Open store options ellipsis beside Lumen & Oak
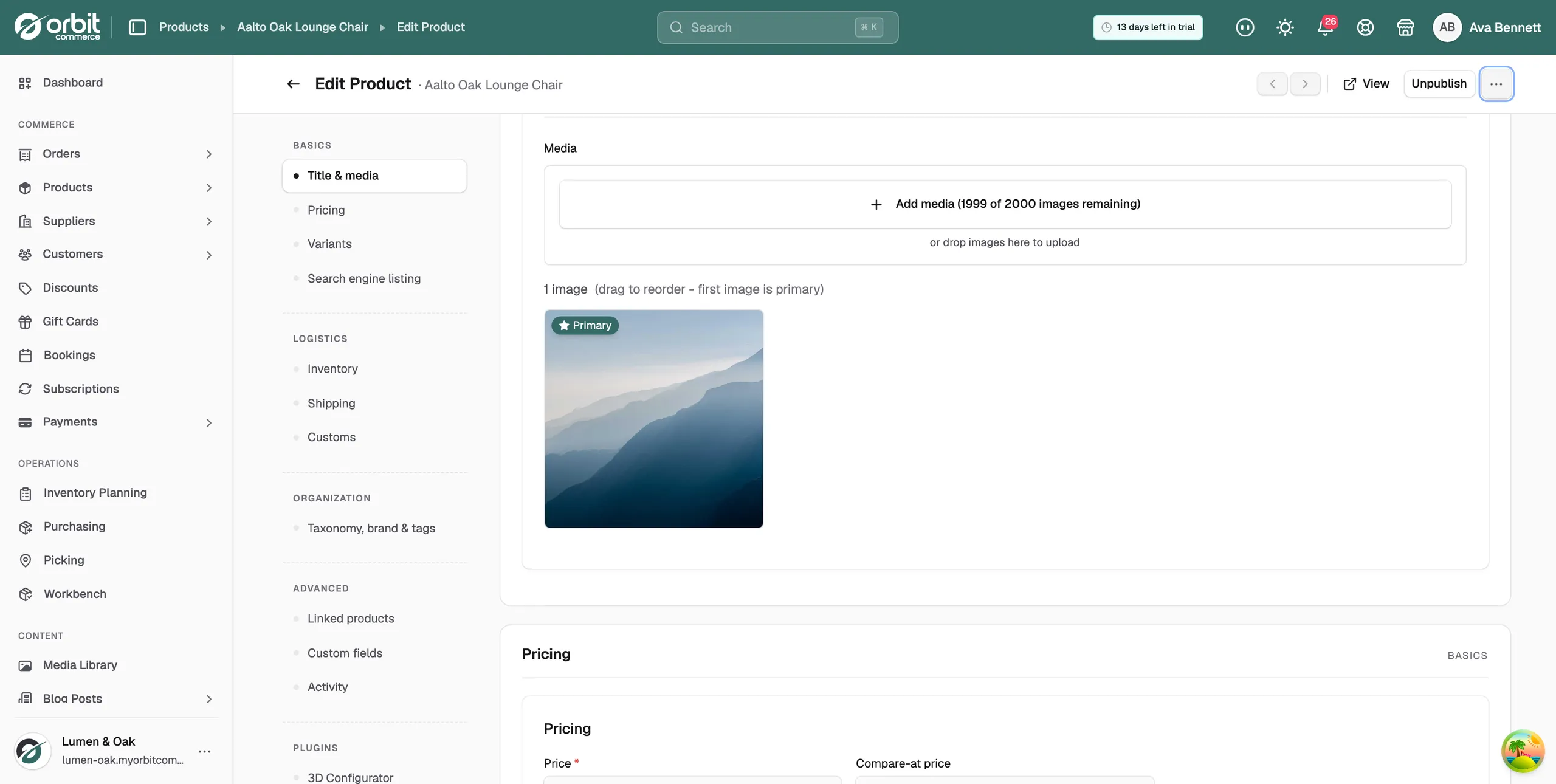This screenshot has height=784, width=1556. point(205,751)
